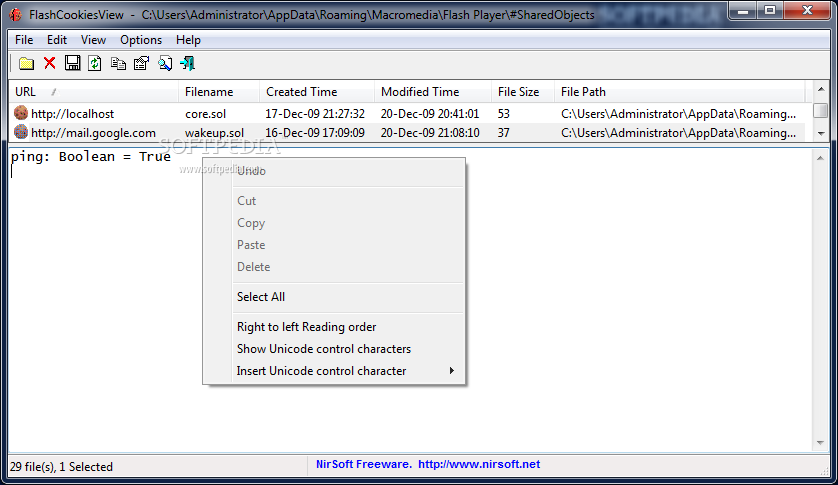Click the mail.google.com cookie icon
This screenshot has height=485, width=838.
21,132
